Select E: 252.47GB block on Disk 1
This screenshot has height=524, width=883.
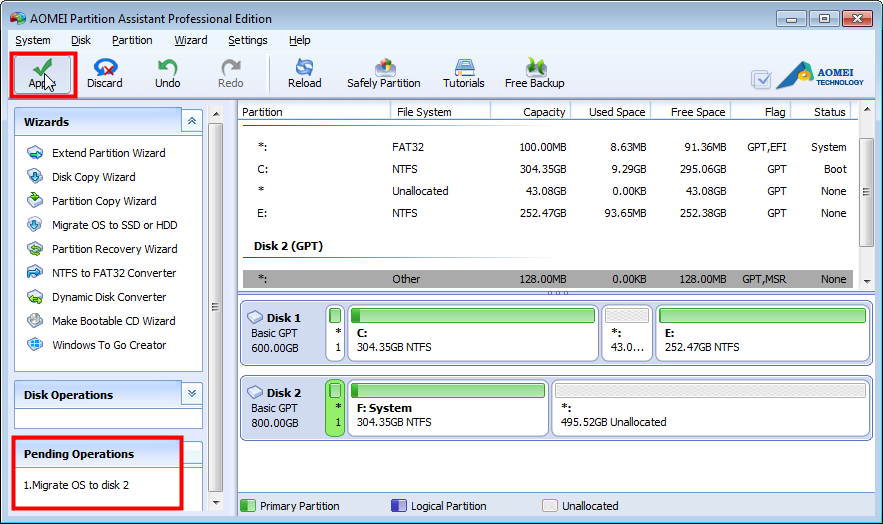click(x=762, y=333)
